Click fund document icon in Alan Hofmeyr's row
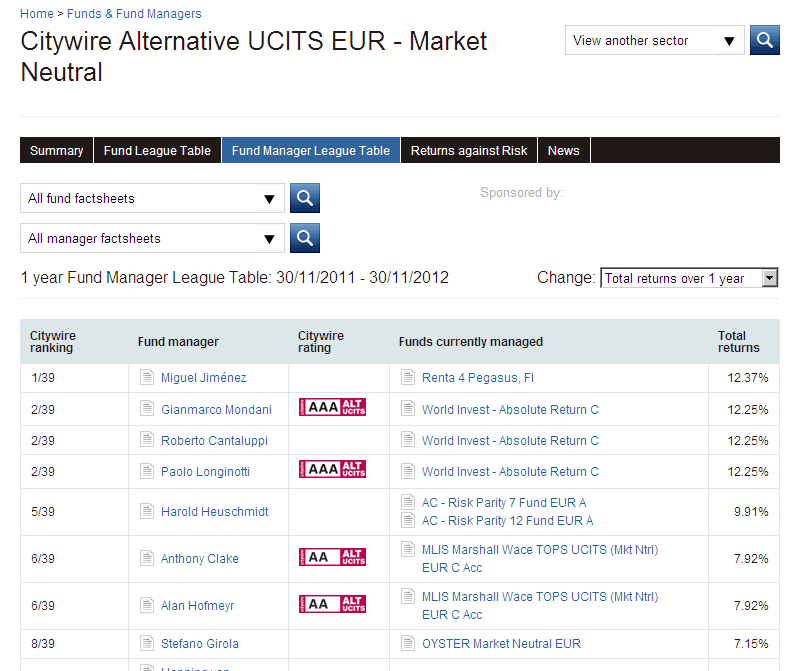The width and height of the screenshot is (791, 671). [x=408, y=596]
